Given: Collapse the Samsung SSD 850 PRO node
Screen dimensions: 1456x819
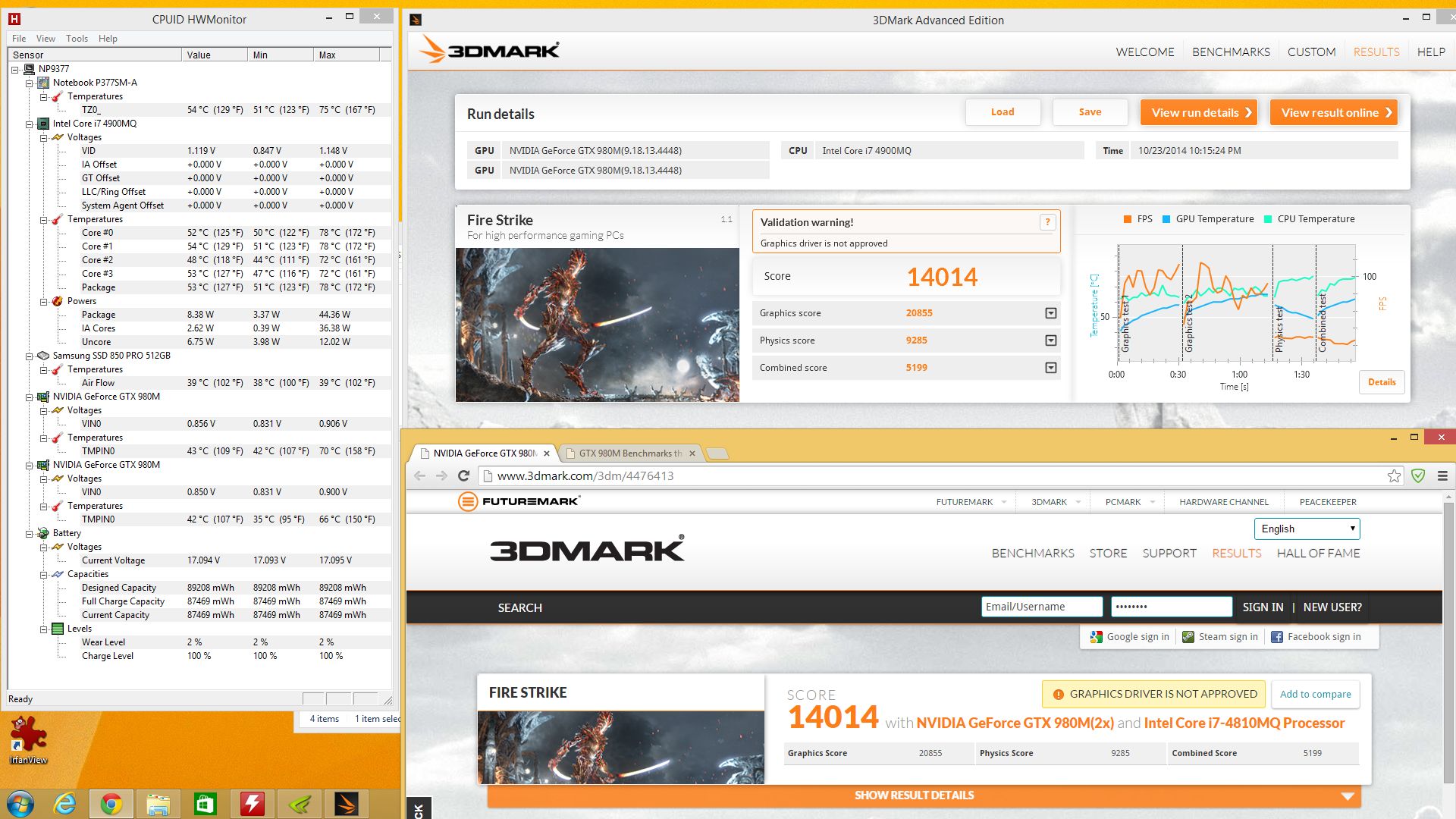Looking at the screenshot, I should 29,356.
